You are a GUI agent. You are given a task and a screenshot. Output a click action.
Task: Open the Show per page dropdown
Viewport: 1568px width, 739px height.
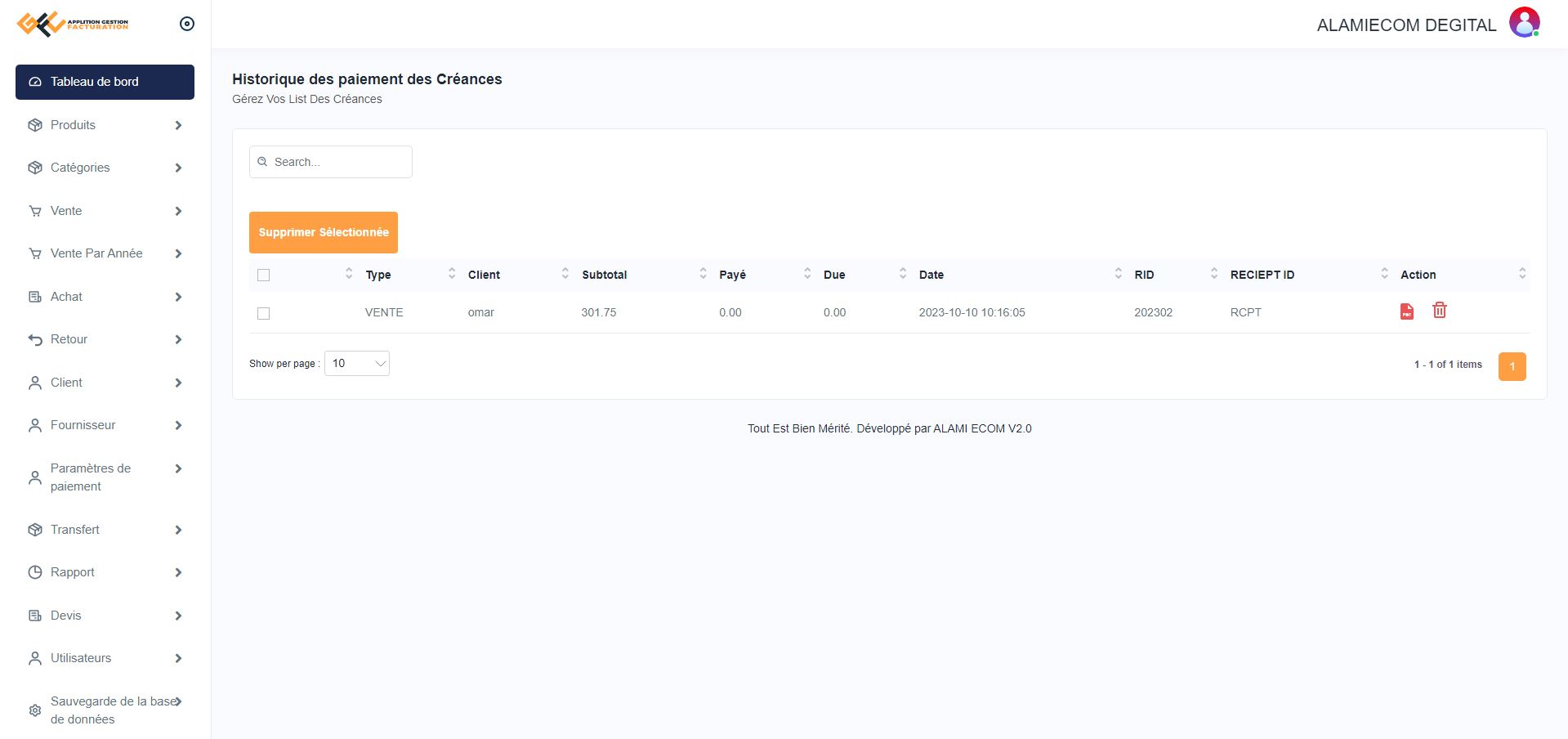357,364
